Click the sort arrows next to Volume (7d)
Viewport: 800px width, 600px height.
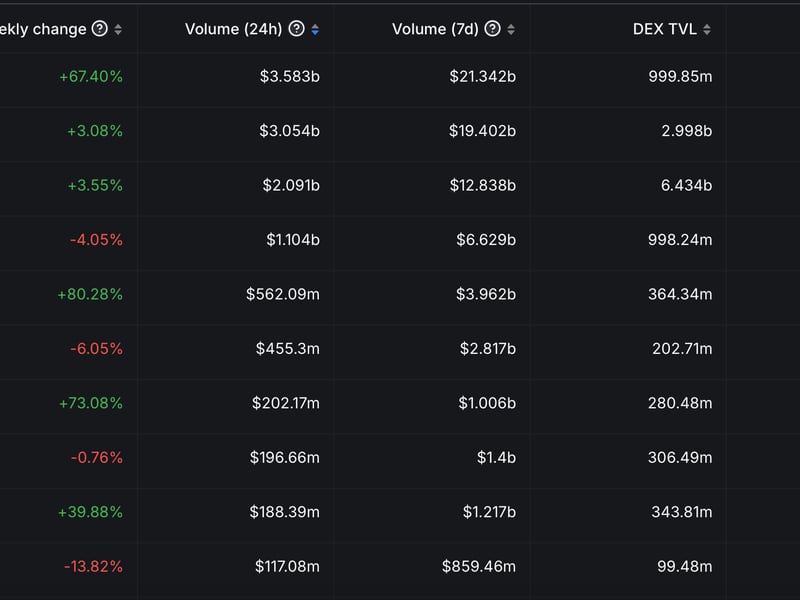coord(509,28)
